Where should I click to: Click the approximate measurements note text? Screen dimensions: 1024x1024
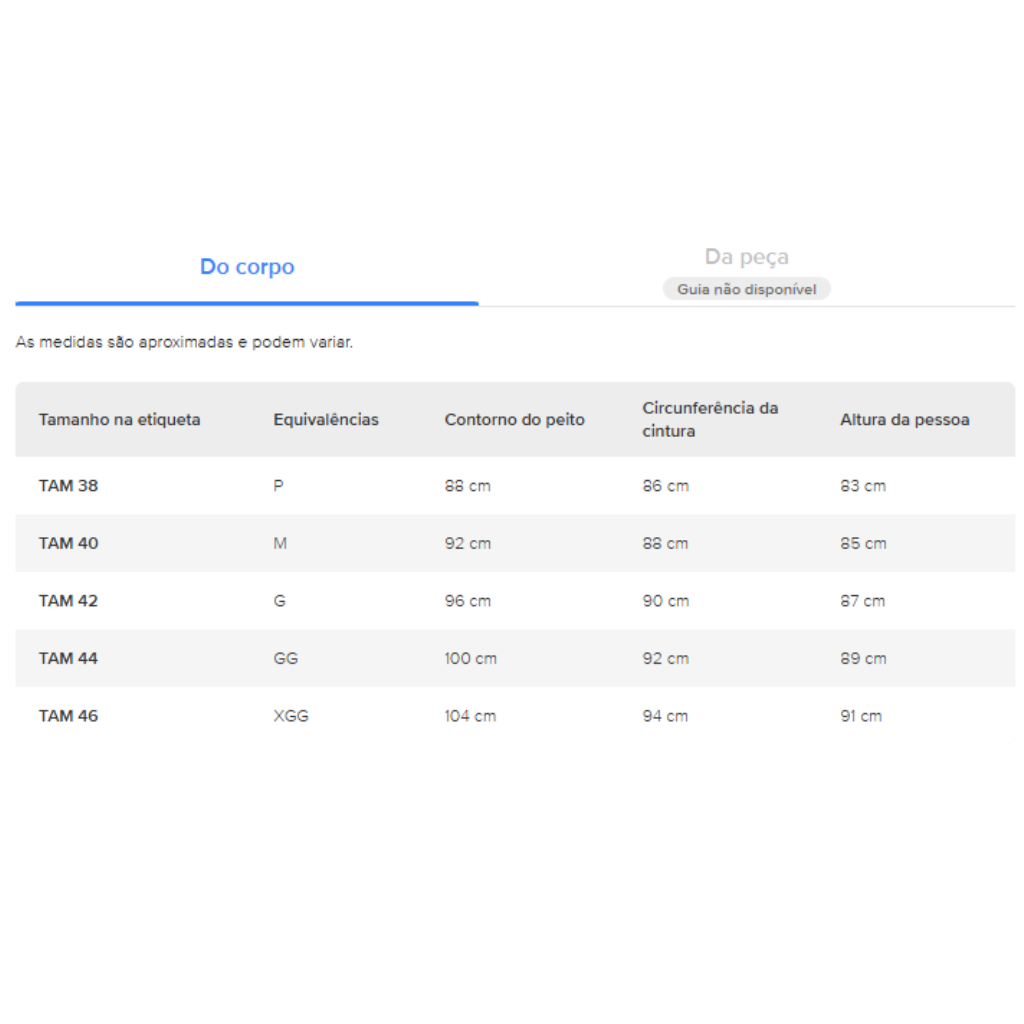coord(184,342)
